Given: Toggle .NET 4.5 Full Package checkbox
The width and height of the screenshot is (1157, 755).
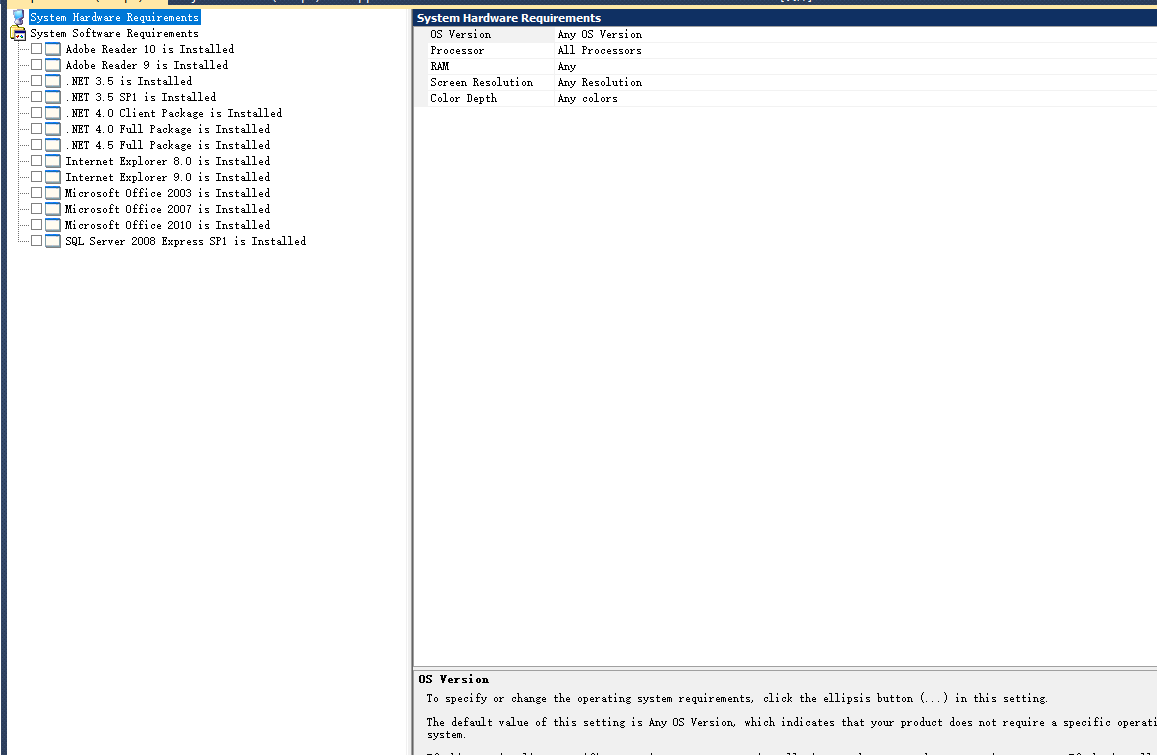Looking at the screenshot, I should [36, 145].
